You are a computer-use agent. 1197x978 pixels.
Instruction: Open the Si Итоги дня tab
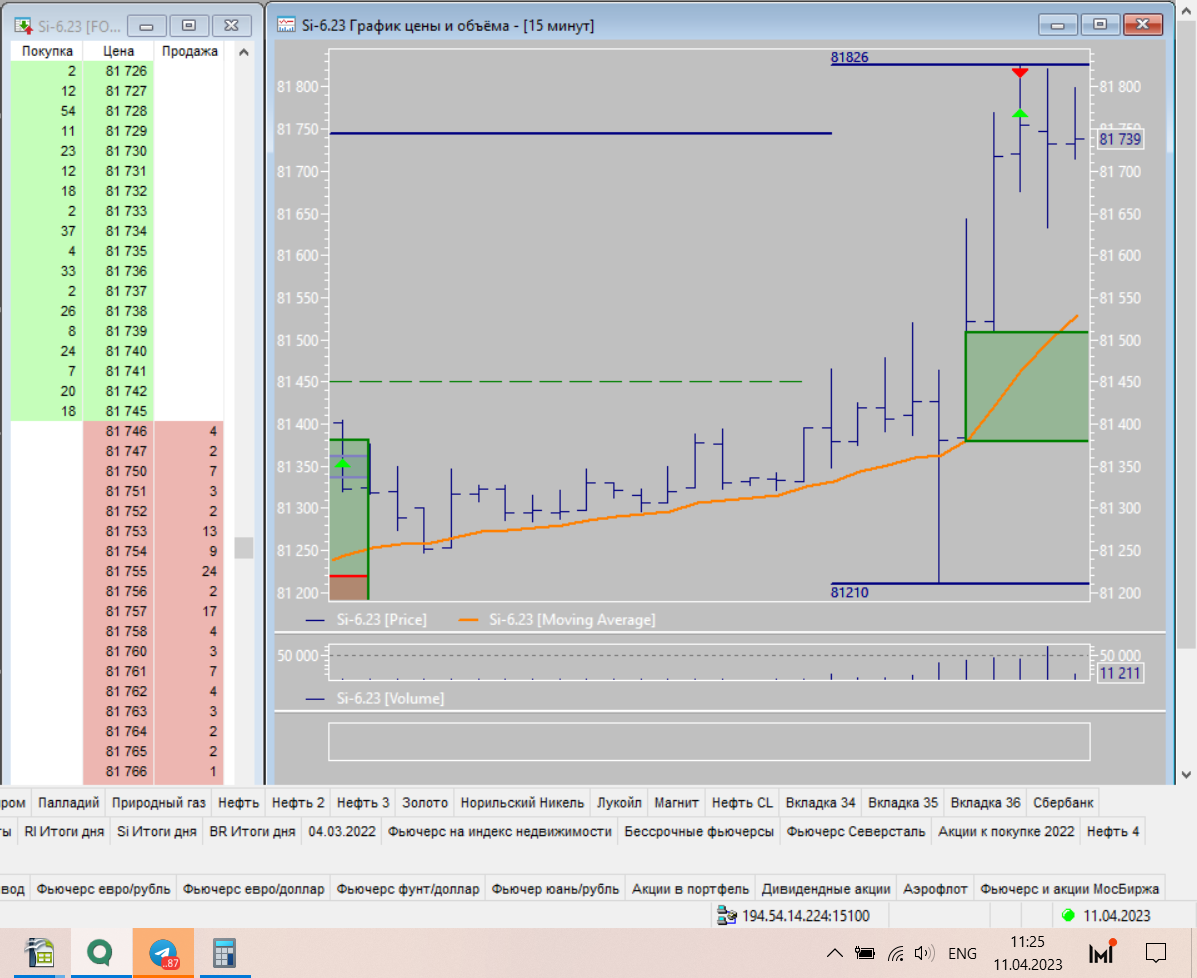(x=156, y=831)
